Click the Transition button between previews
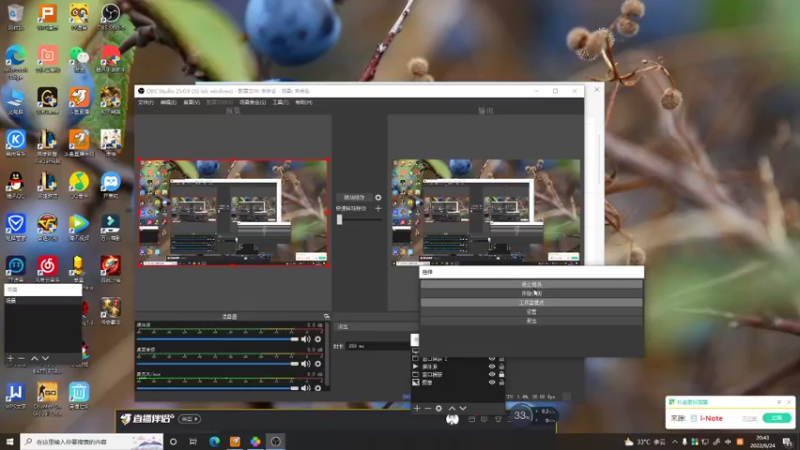Viewport: 800px width, 450px height. coord(354,197)
